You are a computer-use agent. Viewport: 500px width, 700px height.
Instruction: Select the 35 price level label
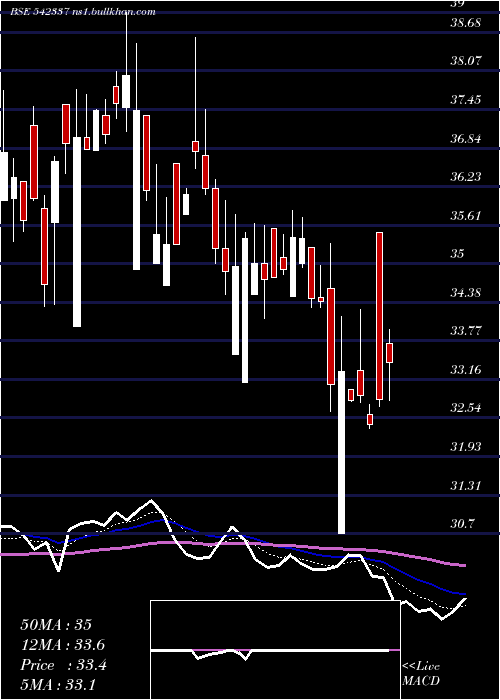[x=458, y=254]
